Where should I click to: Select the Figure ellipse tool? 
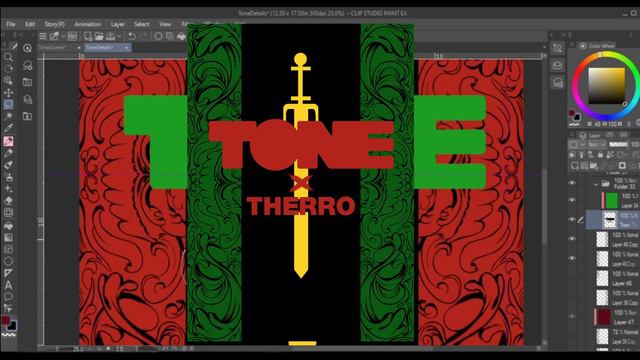tap(8, 261)
